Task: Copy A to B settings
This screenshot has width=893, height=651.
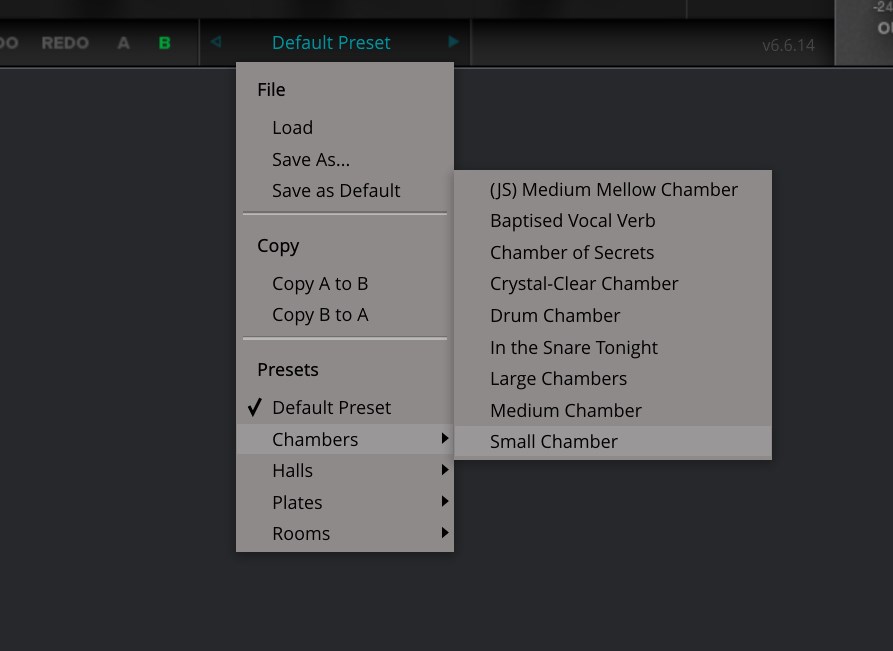Action: pyautogui.click(x=320, y=284)
